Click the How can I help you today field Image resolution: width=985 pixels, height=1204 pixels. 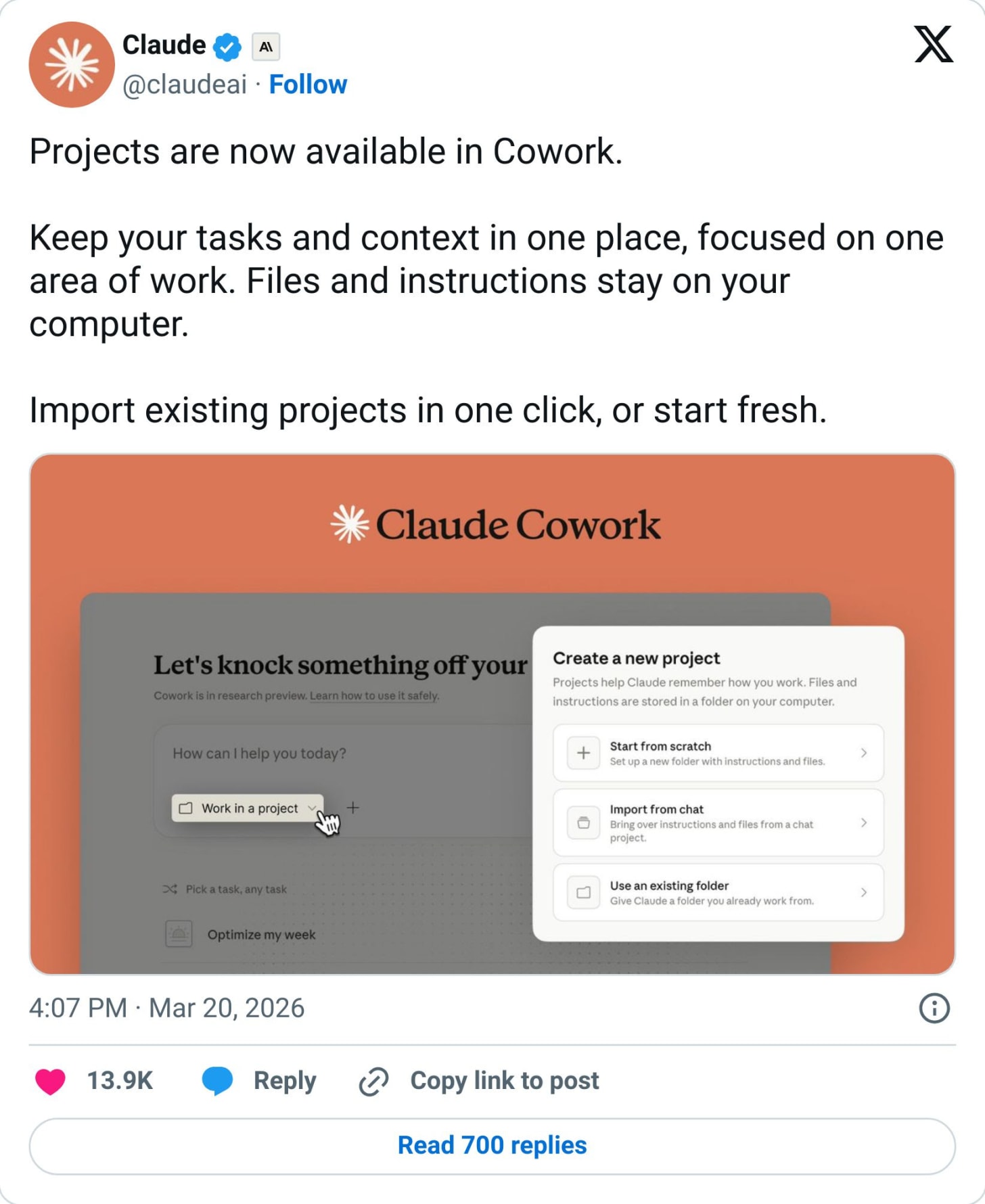tap(259, 753)
